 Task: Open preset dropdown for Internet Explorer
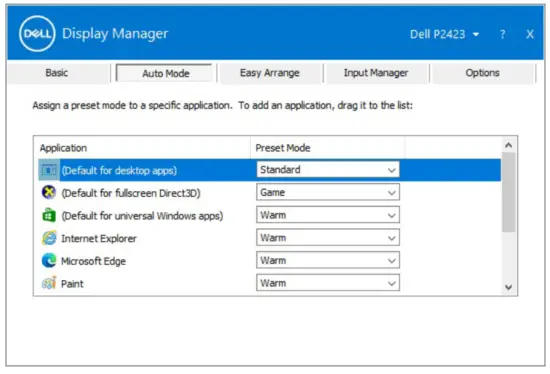[328, 238]
